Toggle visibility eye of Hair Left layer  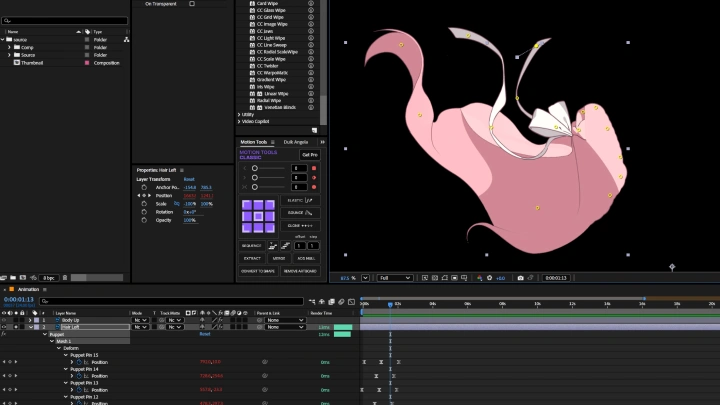click(4, 327)
